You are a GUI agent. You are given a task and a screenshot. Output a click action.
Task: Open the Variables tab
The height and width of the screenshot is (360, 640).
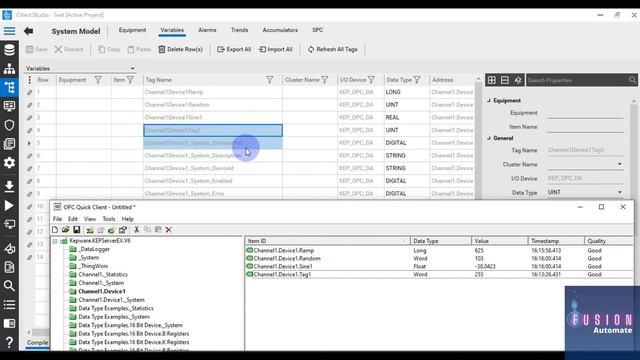pyautogui.click(x=172, y=30)
